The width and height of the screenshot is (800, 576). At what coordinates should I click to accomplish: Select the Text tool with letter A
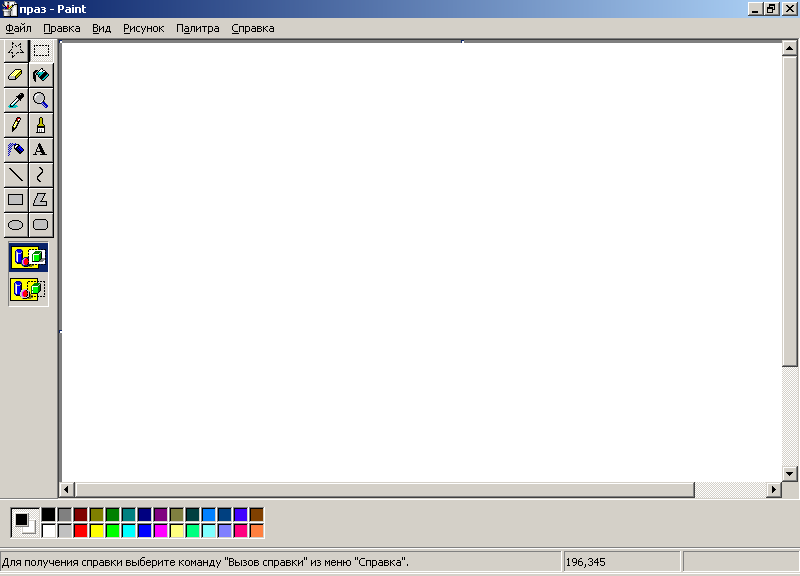pyautogui.click(x=41, y=149)
